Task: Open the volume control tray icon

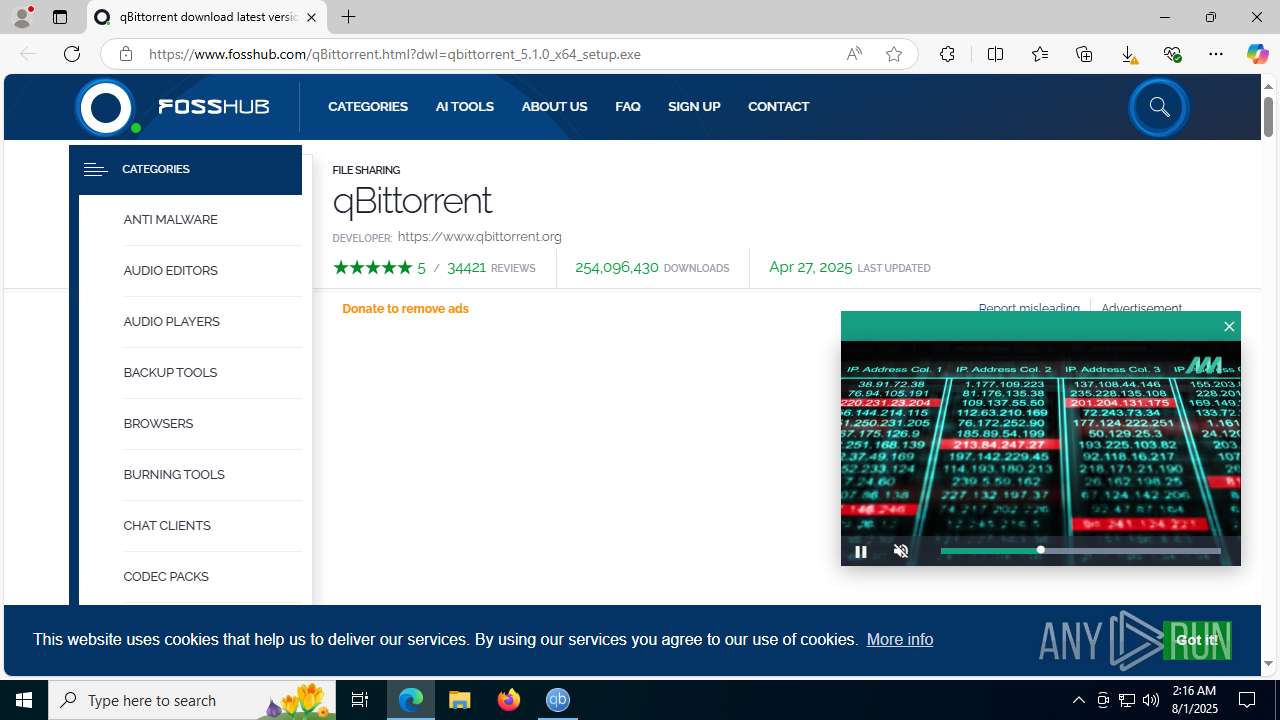Action: (1151, 700)
